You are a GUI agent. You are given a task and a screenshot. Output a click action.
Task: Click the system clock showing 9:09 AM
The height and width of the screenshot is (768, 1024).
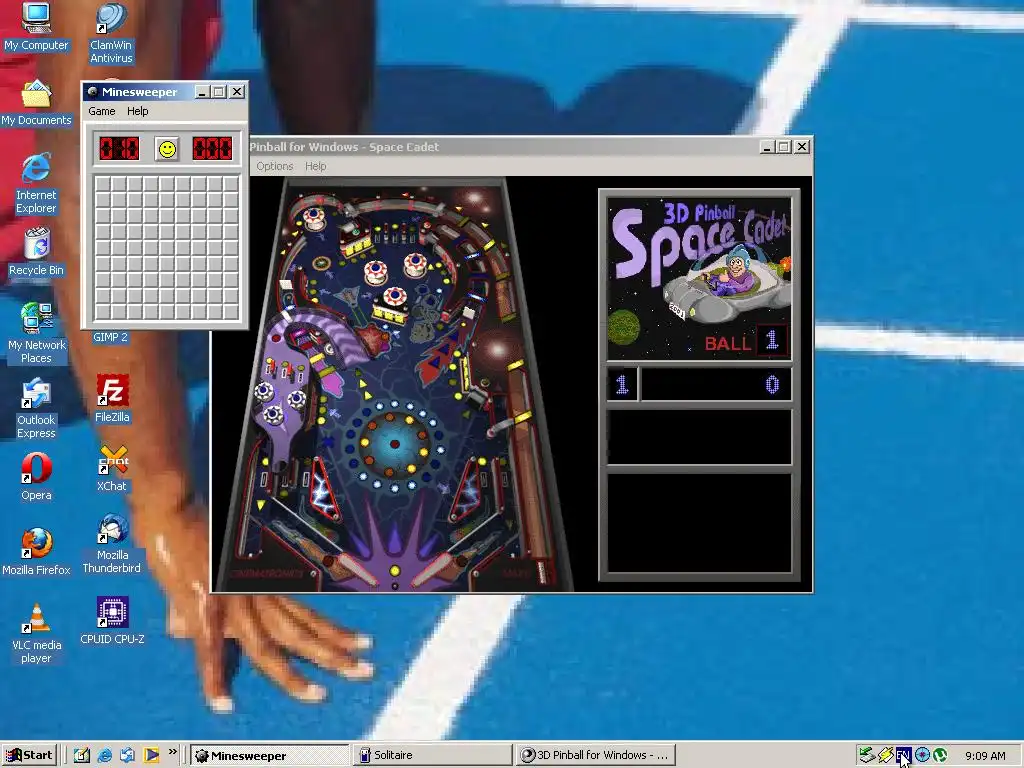pyautogui.click(x=985, y=756)
